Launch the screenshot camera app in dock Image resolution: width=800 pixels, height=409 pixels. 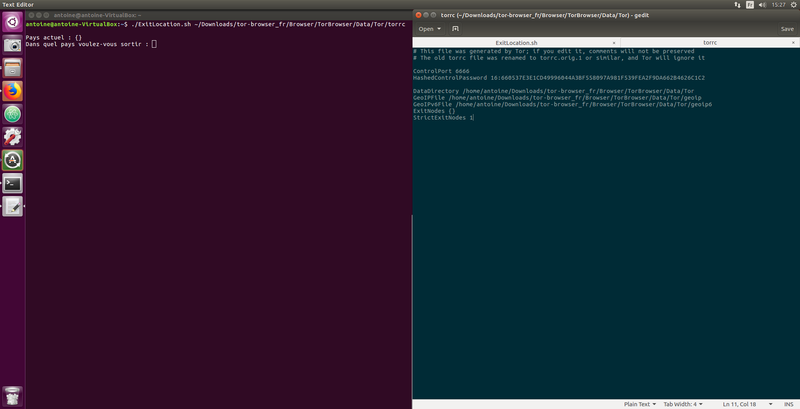[13, 45]
